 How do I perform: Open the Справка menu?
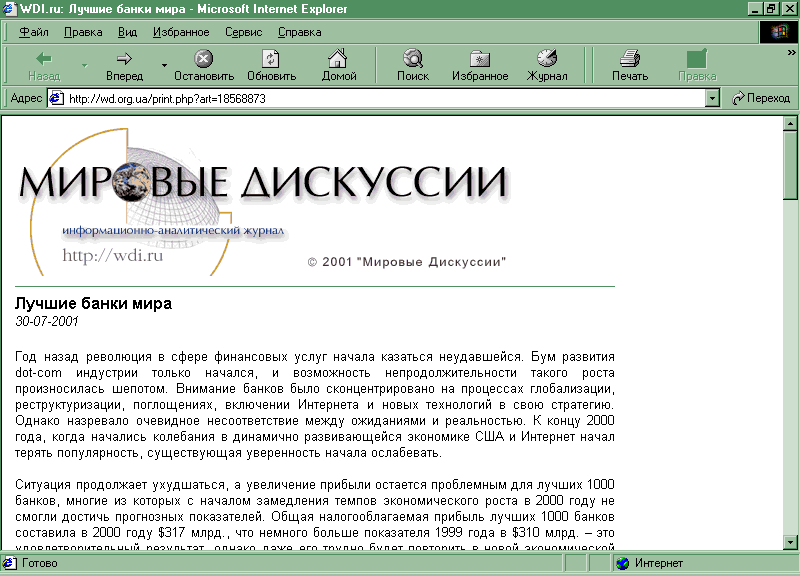point(299,32)
